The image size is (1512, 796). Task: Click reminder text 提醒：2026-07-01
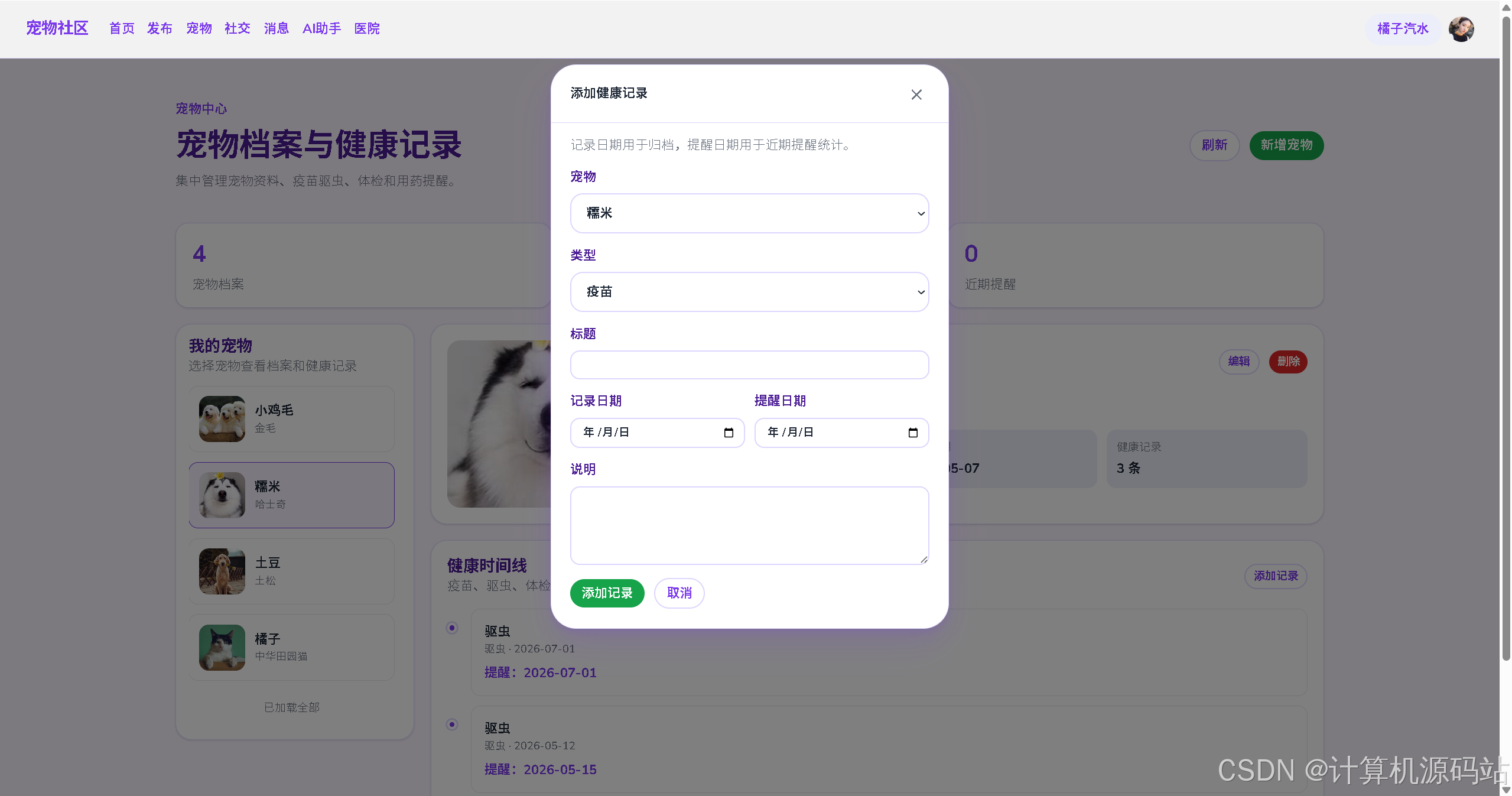click(x=540, y=673)
